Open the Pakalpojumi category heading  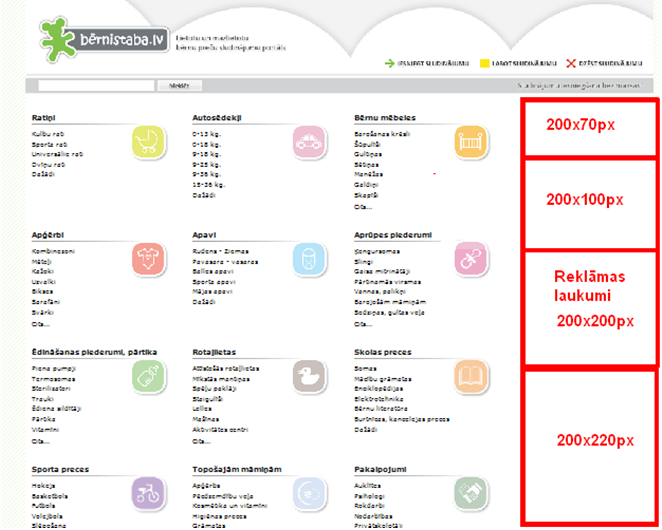coord(380,470)
